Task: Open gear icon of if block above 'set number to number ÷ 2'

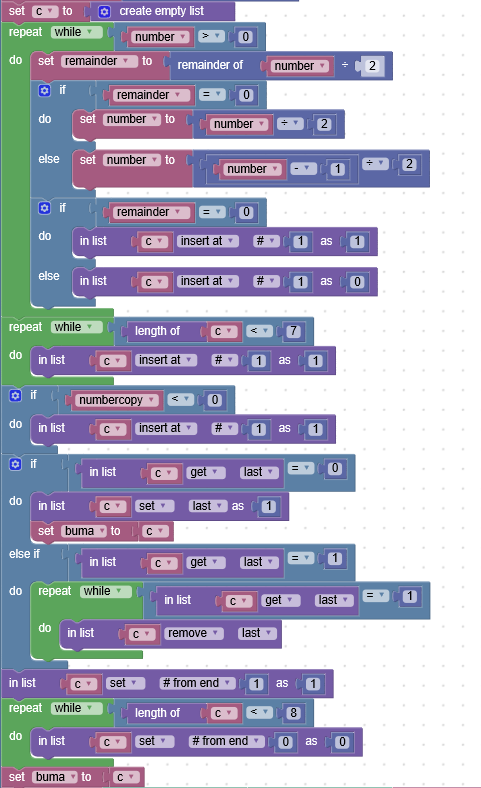Action: 44,90
